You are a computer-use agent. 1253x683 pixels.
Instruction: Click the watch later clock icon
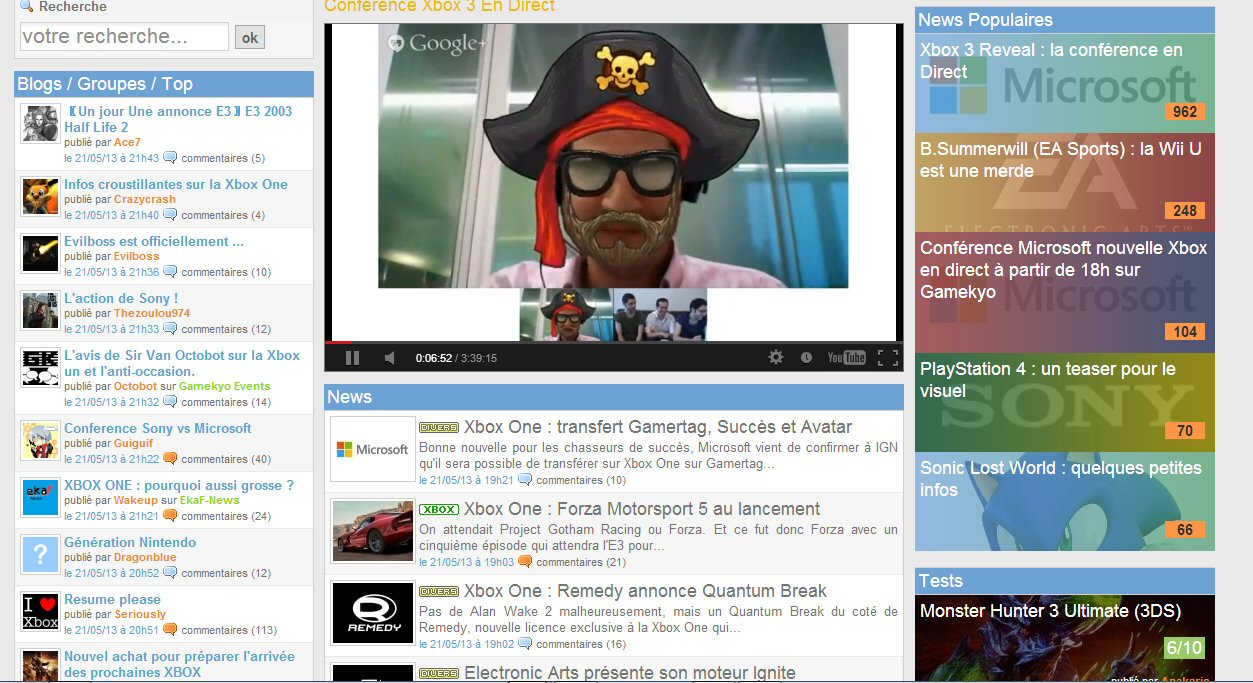pyautogui.click(x=806, y=357)
